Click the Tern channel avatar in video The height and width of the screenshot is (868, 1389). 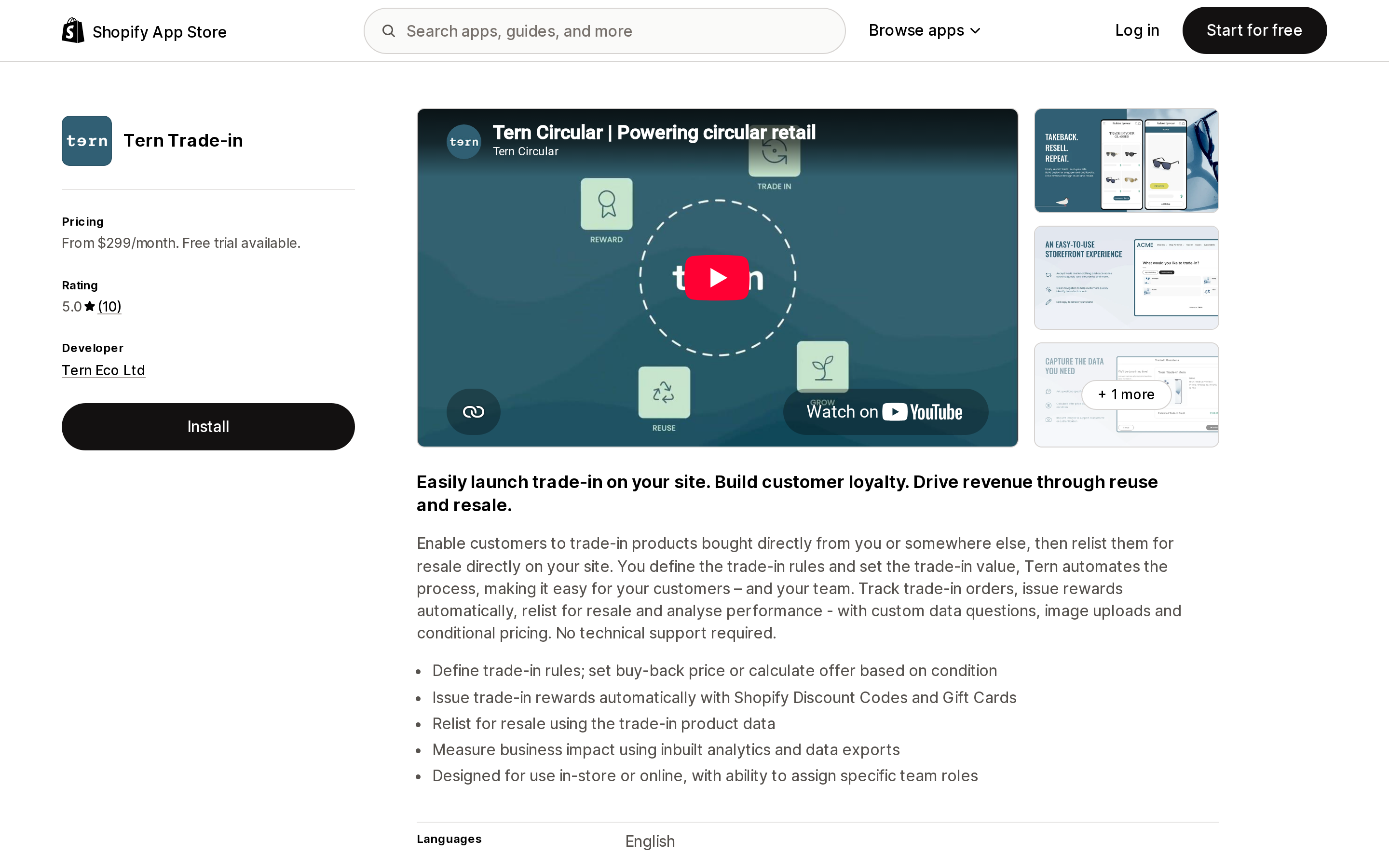pos(464,142)
